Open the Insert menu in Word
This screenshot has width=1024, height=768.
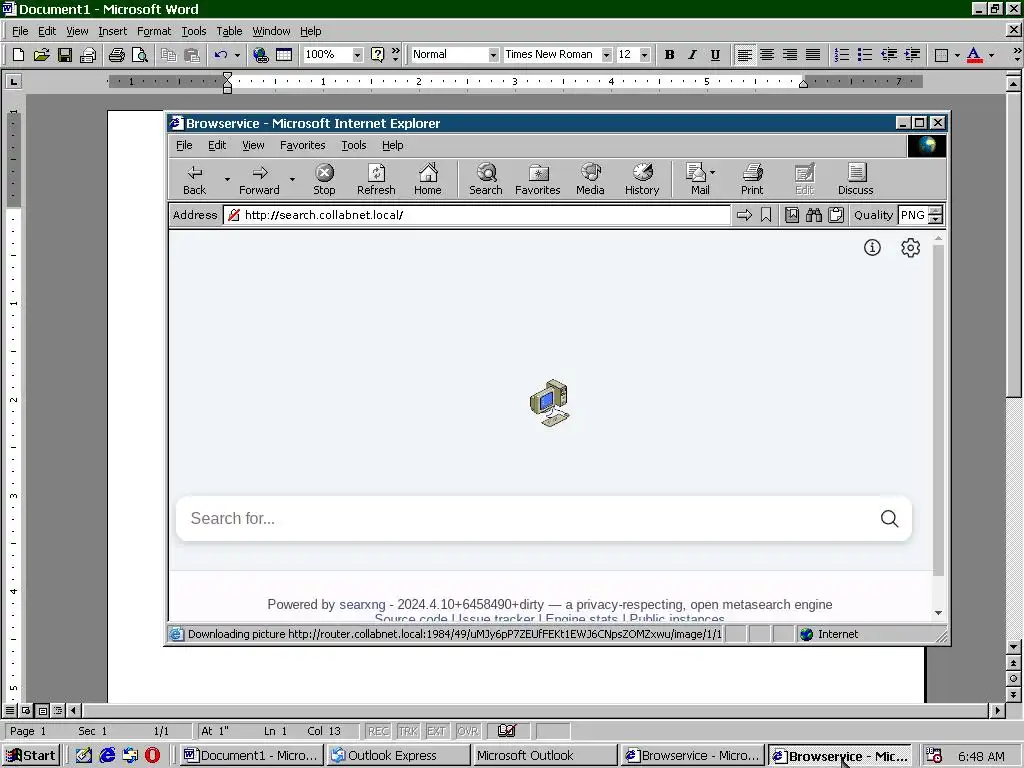(x=112, y=31)
